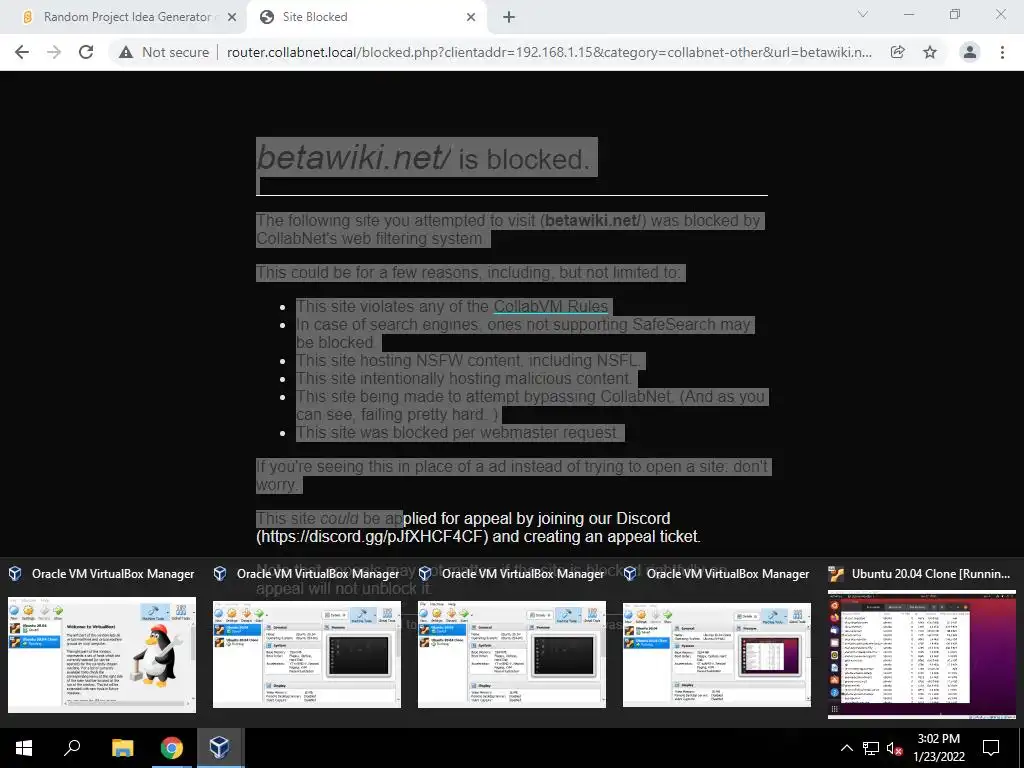The width and height of the screenshot is (1024, 768).
Task: Open the second VirtualBox Manager preview
Action: 307,654
